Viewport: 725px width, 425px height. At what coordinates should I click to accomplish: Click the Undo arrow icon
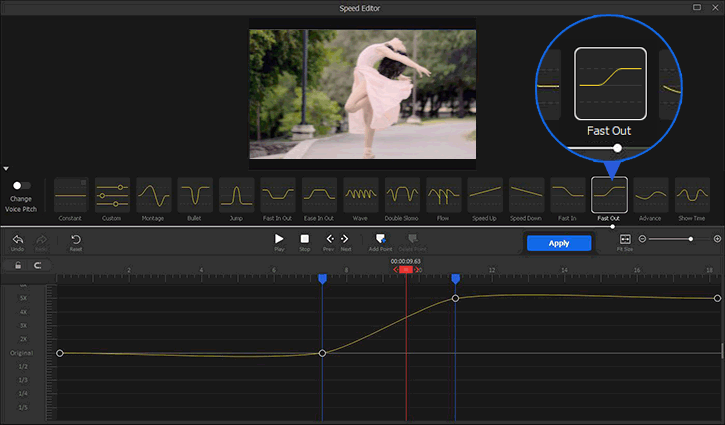(18, 240)
